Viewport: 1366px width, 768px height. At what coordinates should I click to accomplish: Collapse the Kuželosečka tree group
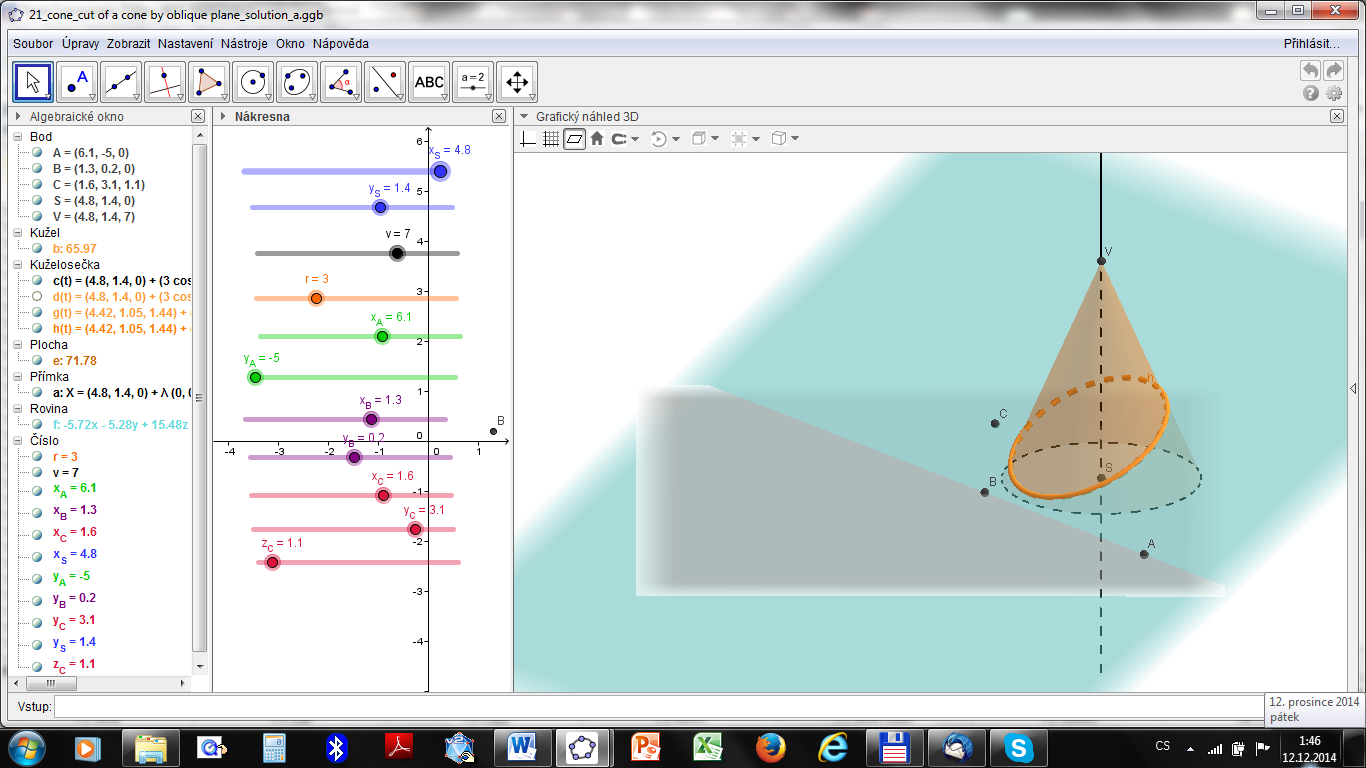click(x=19, y=265)
